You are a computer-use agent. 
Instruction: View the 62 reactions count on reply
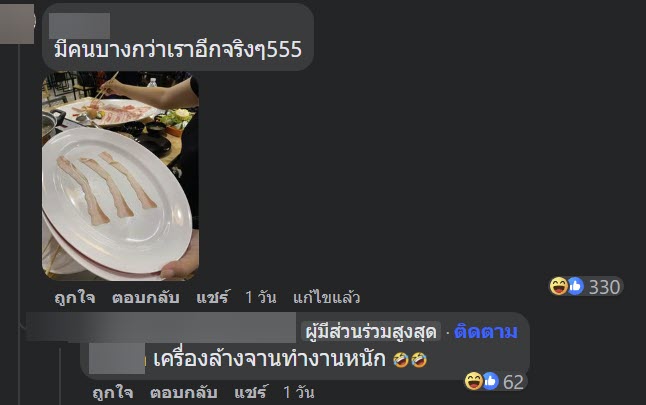point(513,382)
